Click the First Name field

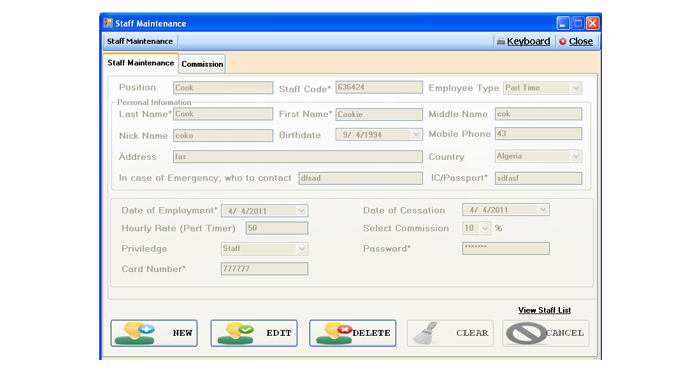(x=379, y=114)
